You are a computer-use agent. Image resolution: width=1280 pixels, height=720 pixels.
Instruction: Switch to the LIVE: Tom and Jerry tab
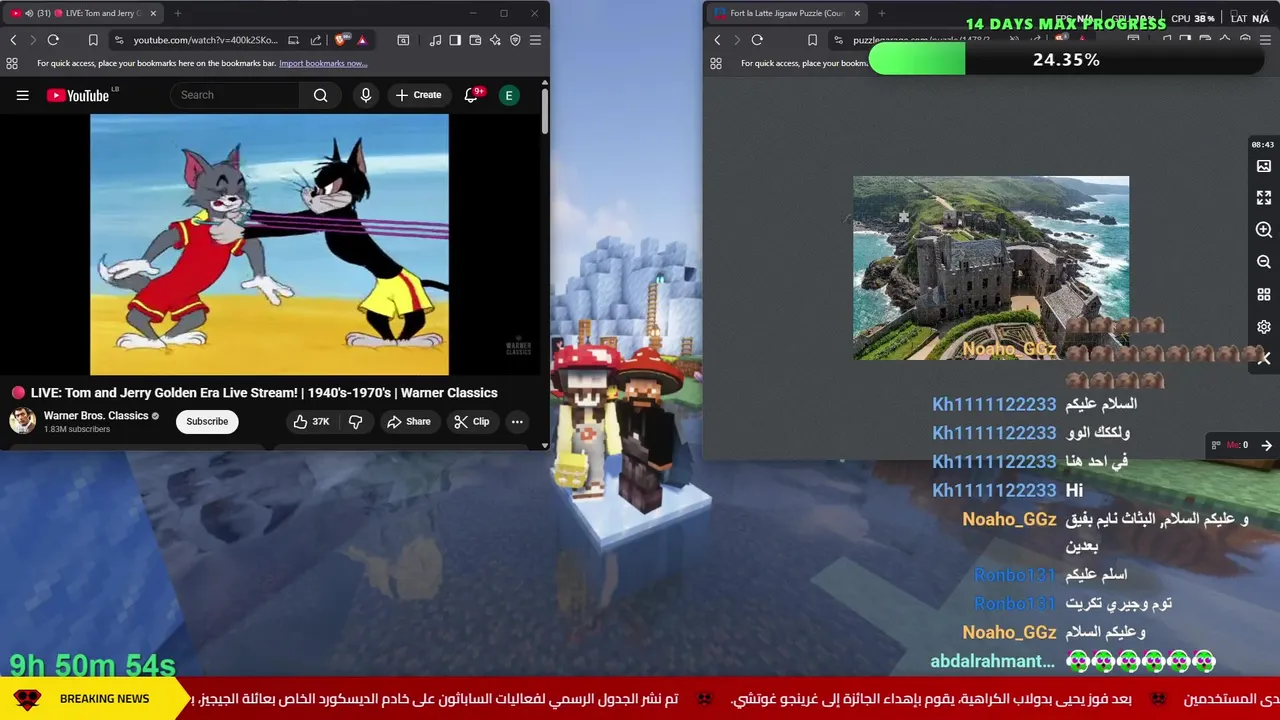click(x=85, y=13)
